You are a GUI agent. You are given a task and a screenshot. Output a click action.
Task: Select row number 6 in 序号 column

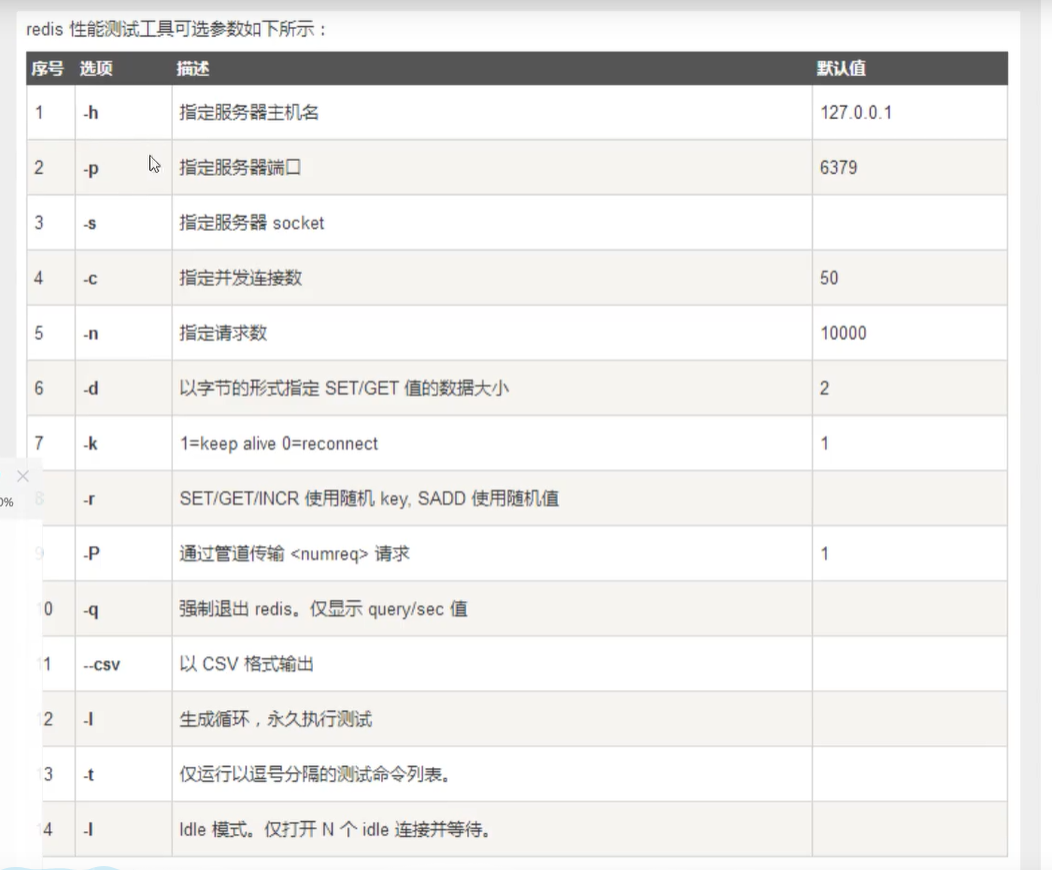39,388
